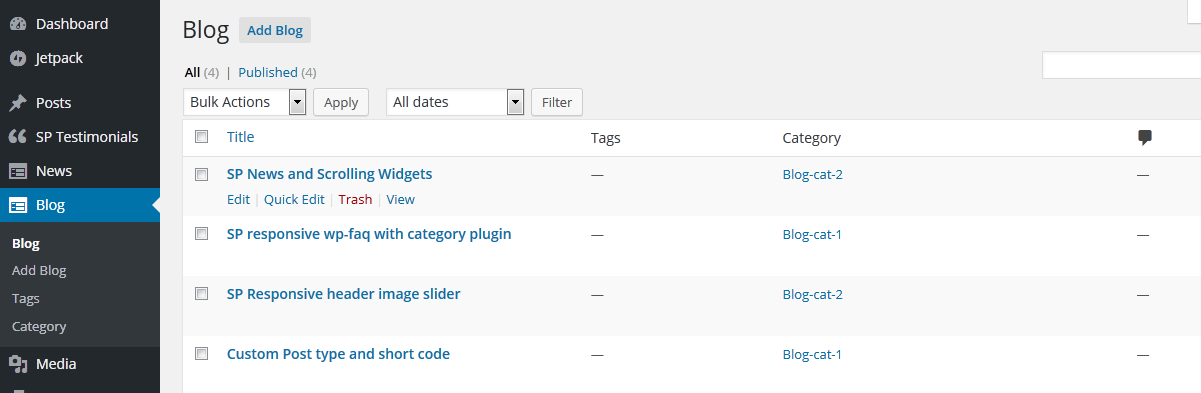The image size is (1201, 393).
Task: Open the Tags submenu item under Blog
Action: coord(26,298)
